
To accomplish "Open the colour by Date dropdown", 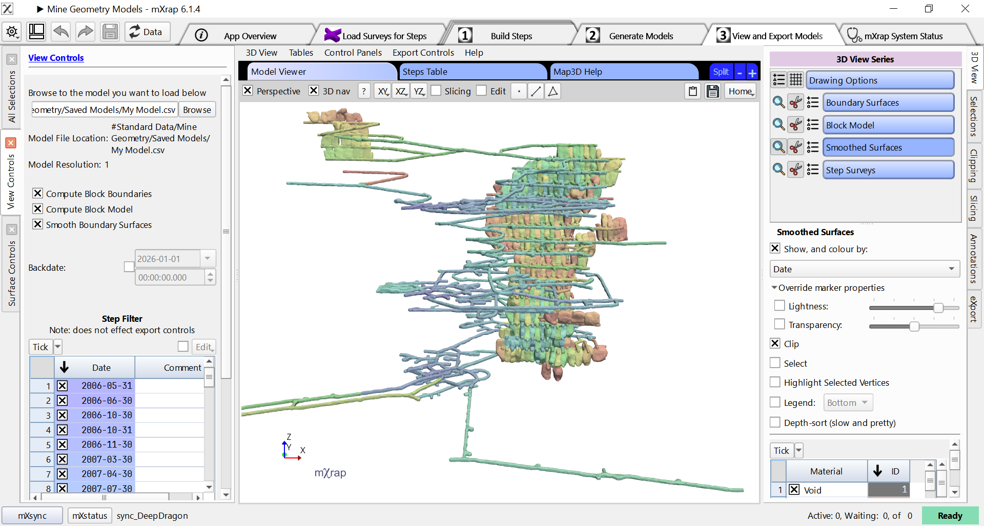I will 865,269.
